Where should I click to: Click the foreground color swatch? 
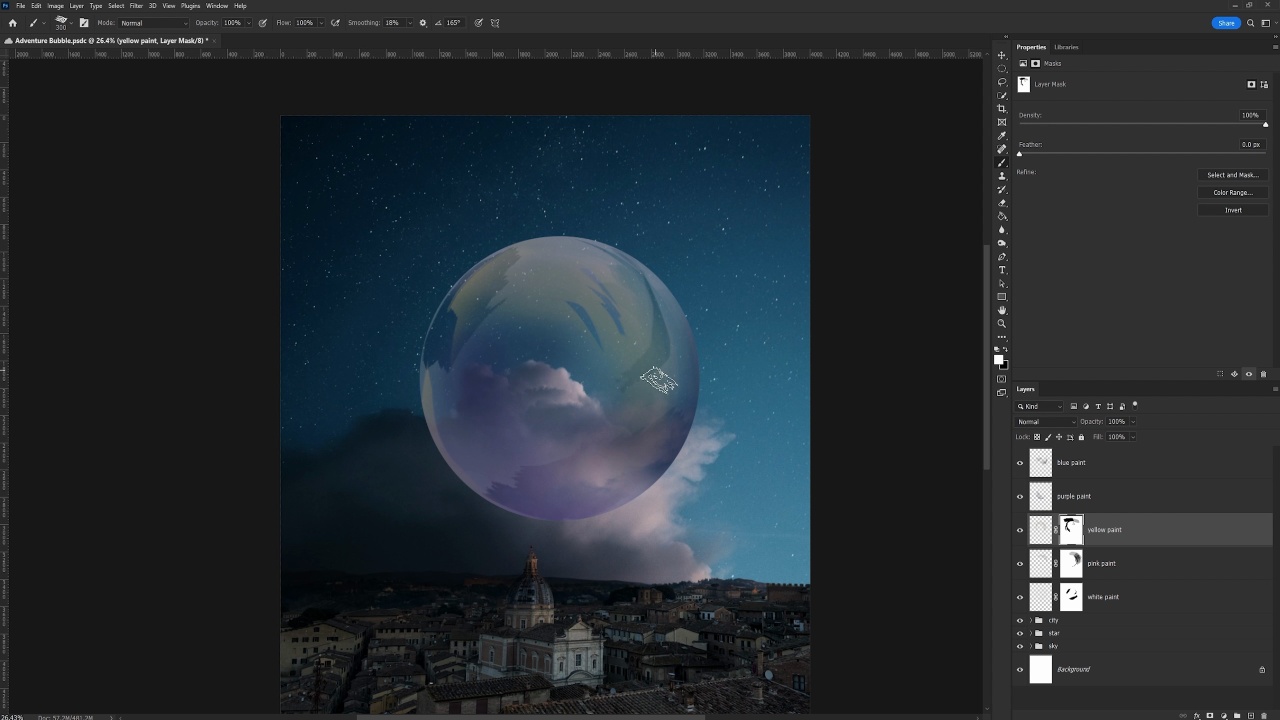click(x=998, y=360)
